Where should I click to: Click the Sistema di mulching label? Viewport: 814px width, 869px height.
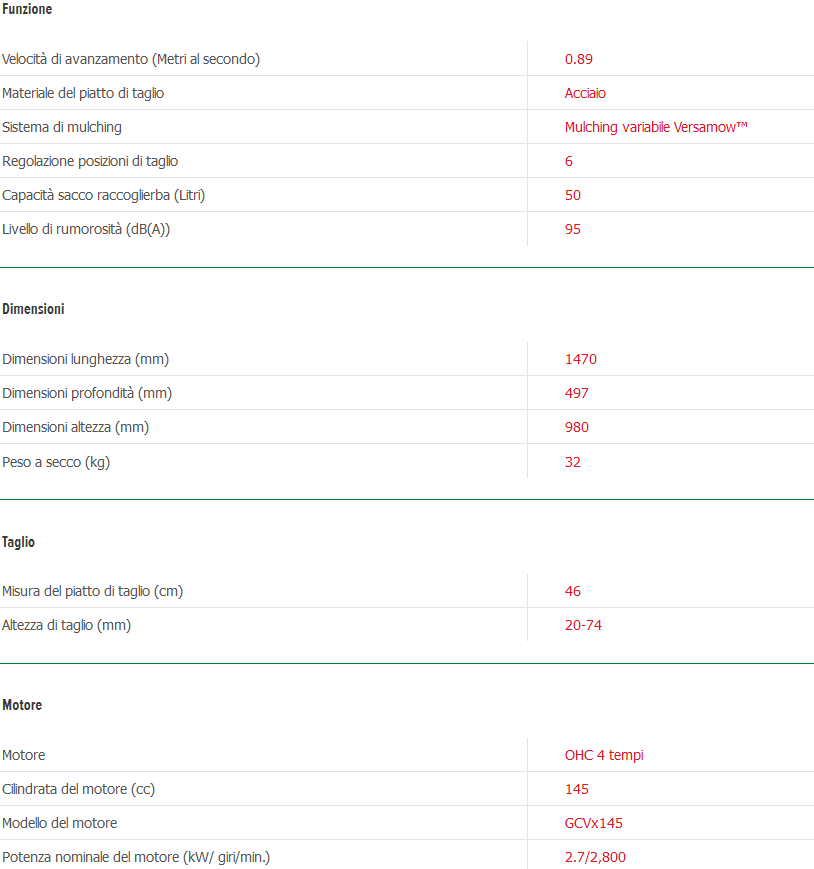(x=62, y=127)
